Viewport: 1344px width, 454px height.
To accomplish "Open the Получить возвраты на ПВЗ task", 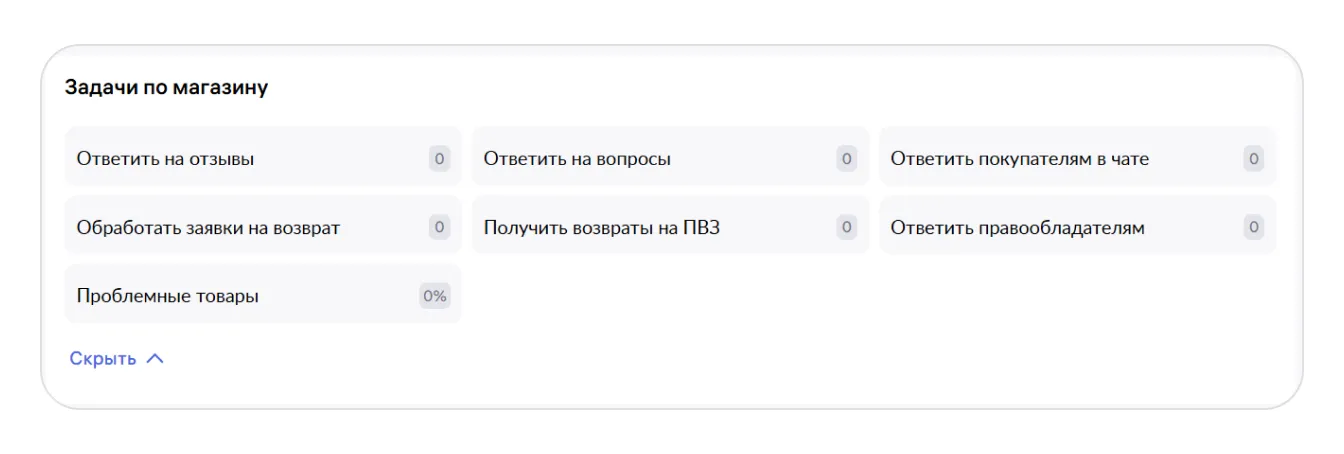I will tap(601, 227).
